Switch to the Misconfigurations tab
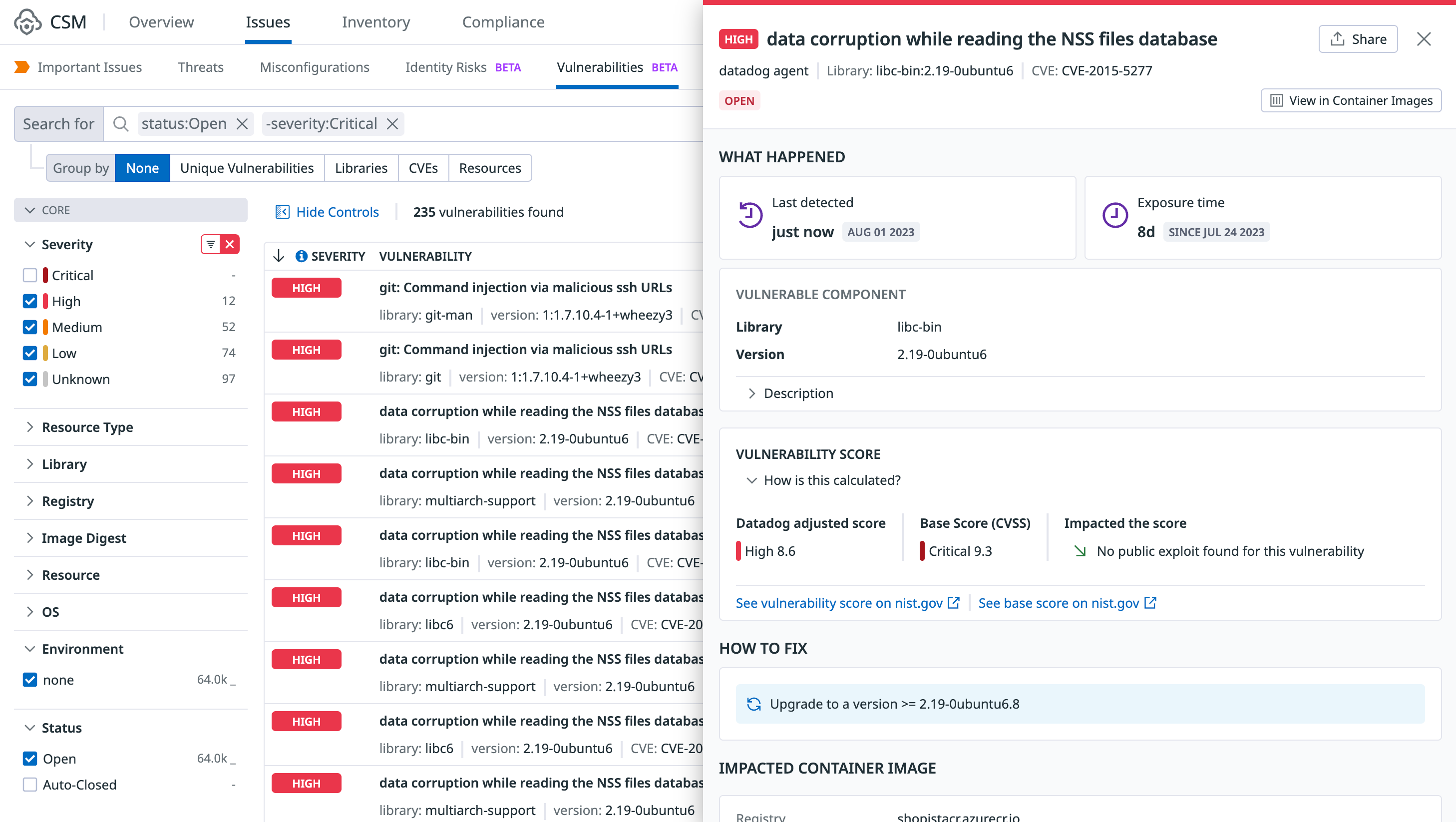Viewport: 1456px width, 822px height. coord(314,67)
